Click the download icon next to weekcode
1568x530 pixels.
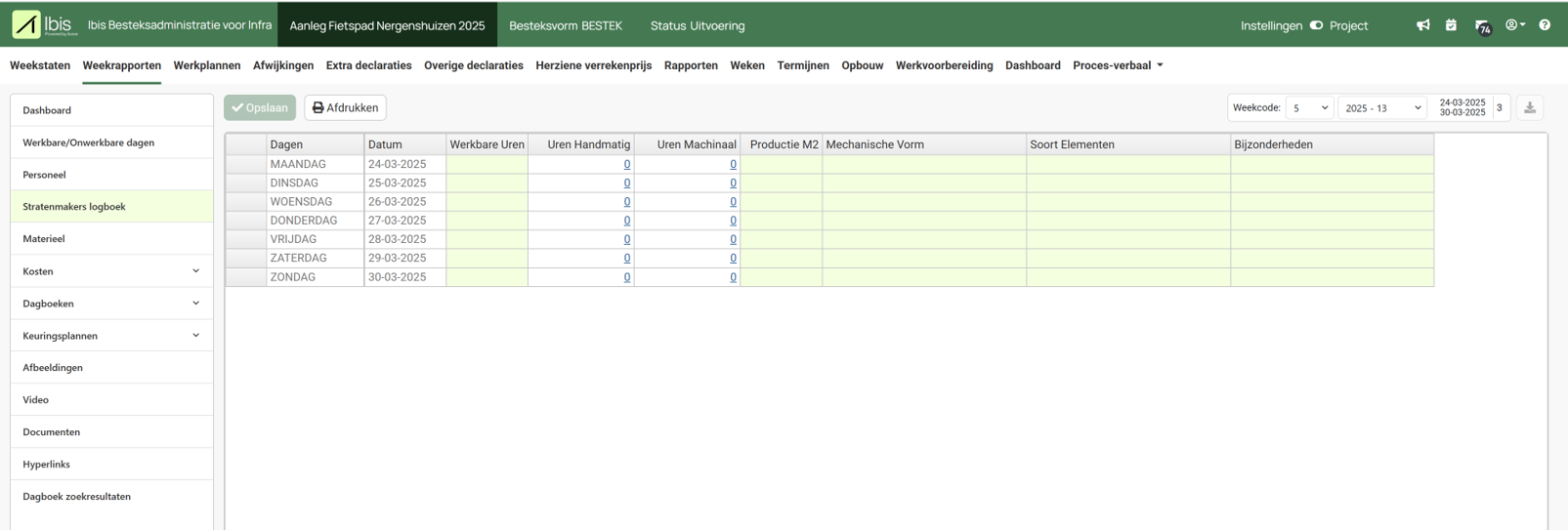pos(1530,108)
